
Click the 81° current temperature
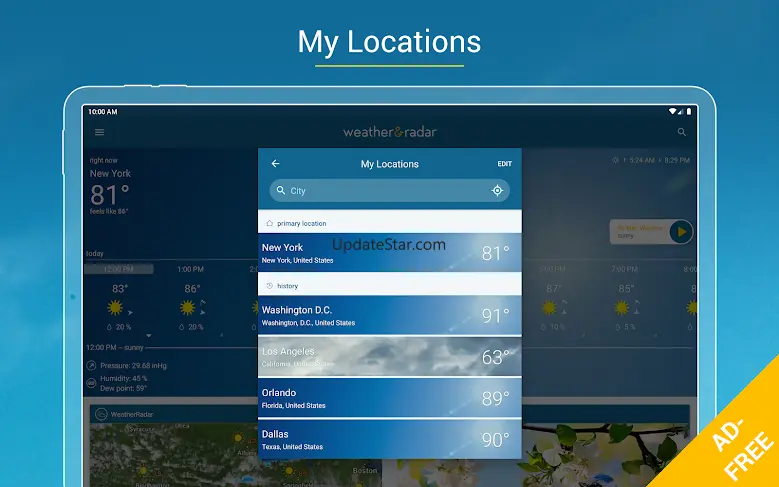110,194
